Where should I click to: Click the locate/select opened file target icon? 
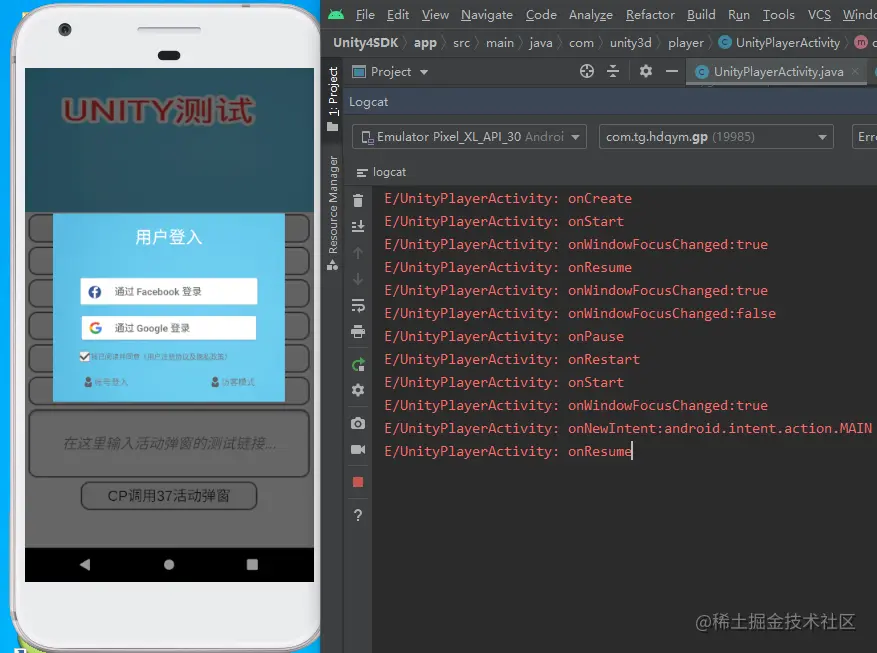pyautogui.click(x=587, y=71)
